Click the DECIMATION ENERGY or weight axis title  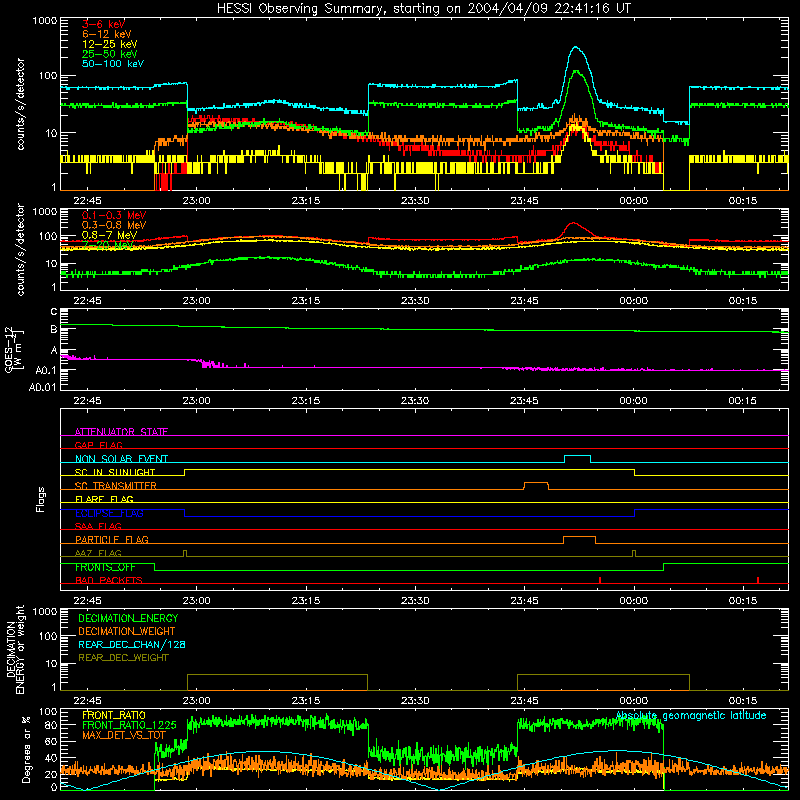(x=15, y=649)
